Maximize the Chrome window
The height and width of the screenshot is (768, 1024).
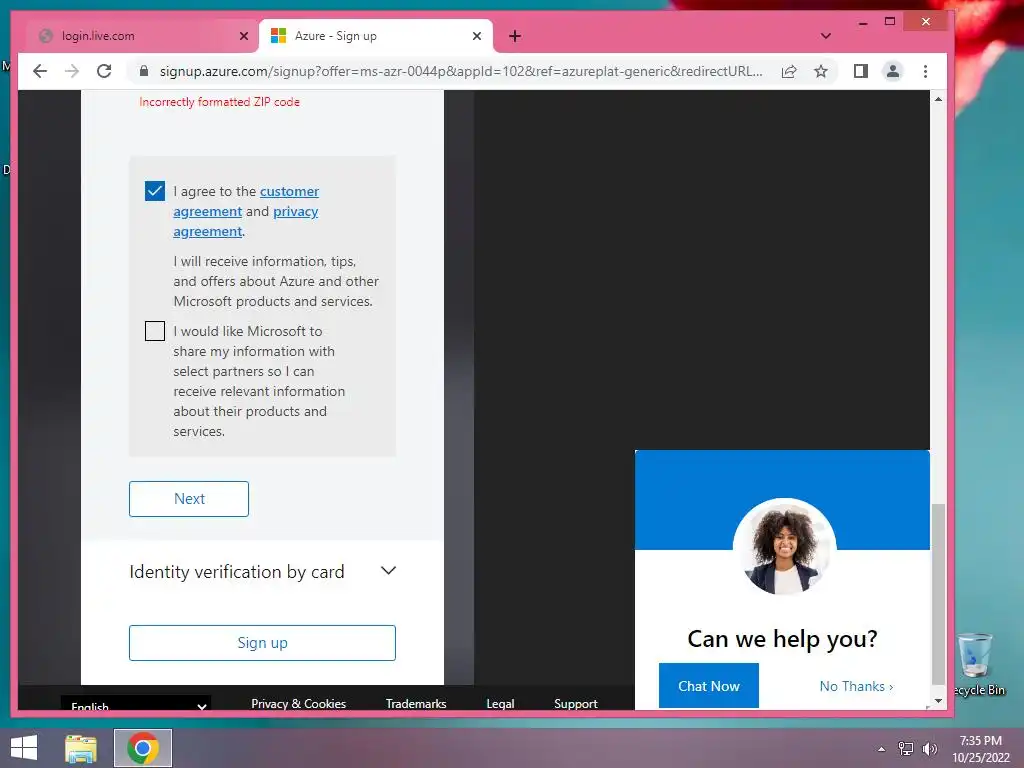click(889, 22)
